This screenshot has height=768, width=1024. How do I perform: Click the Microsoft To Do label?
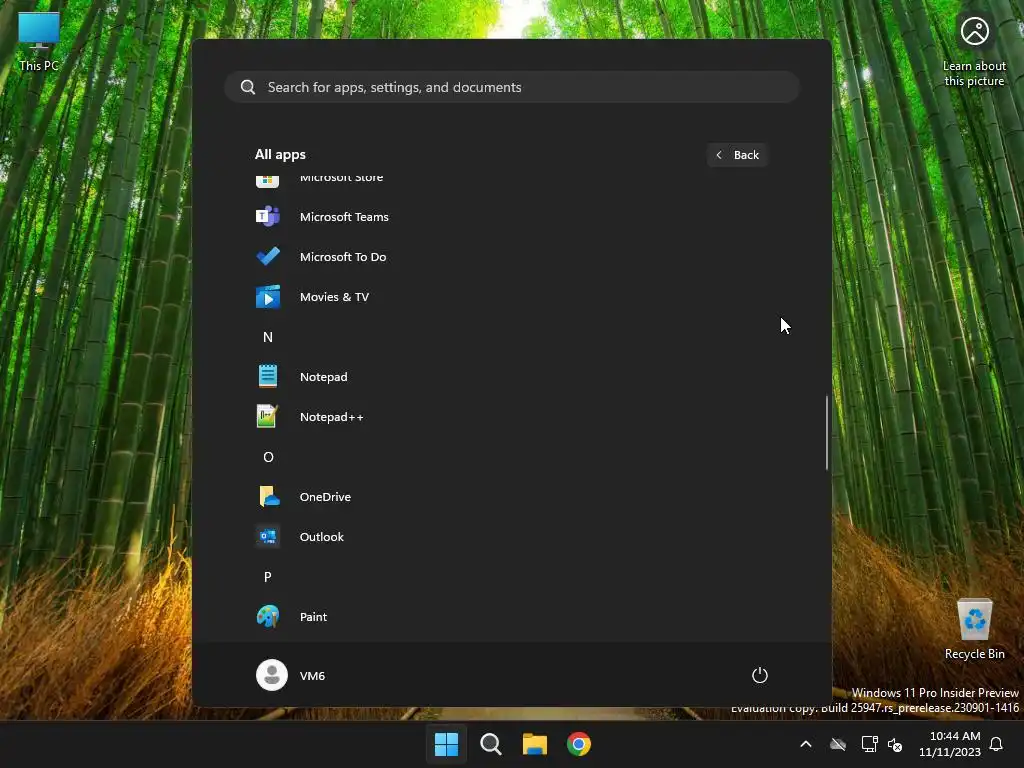[343, 257]
